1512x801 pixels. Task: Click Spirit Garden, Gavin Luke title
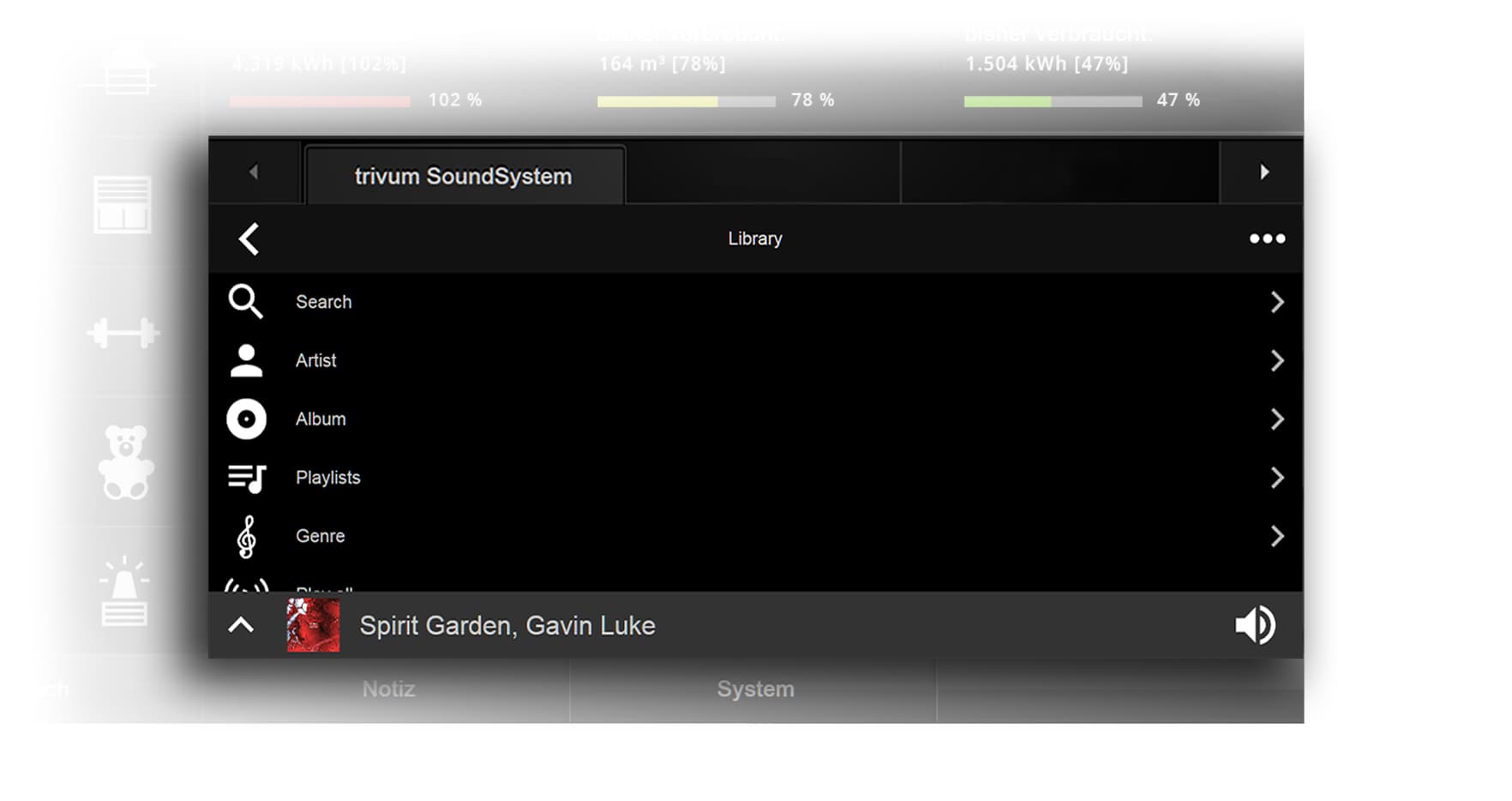[507, 625]
